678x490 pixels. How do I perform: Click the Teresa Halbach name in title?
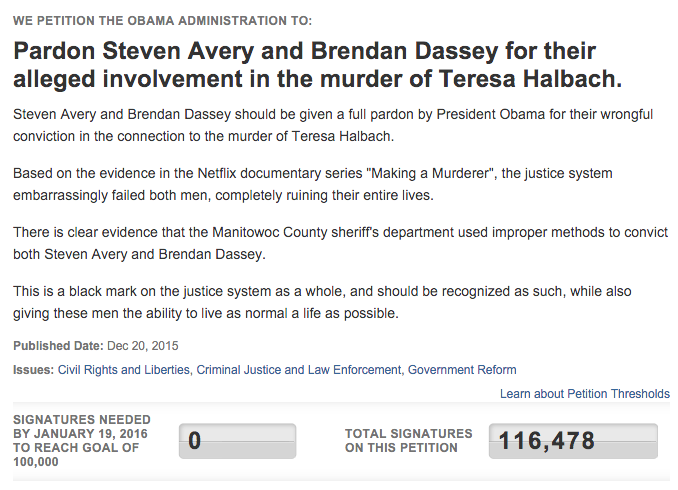531,79
